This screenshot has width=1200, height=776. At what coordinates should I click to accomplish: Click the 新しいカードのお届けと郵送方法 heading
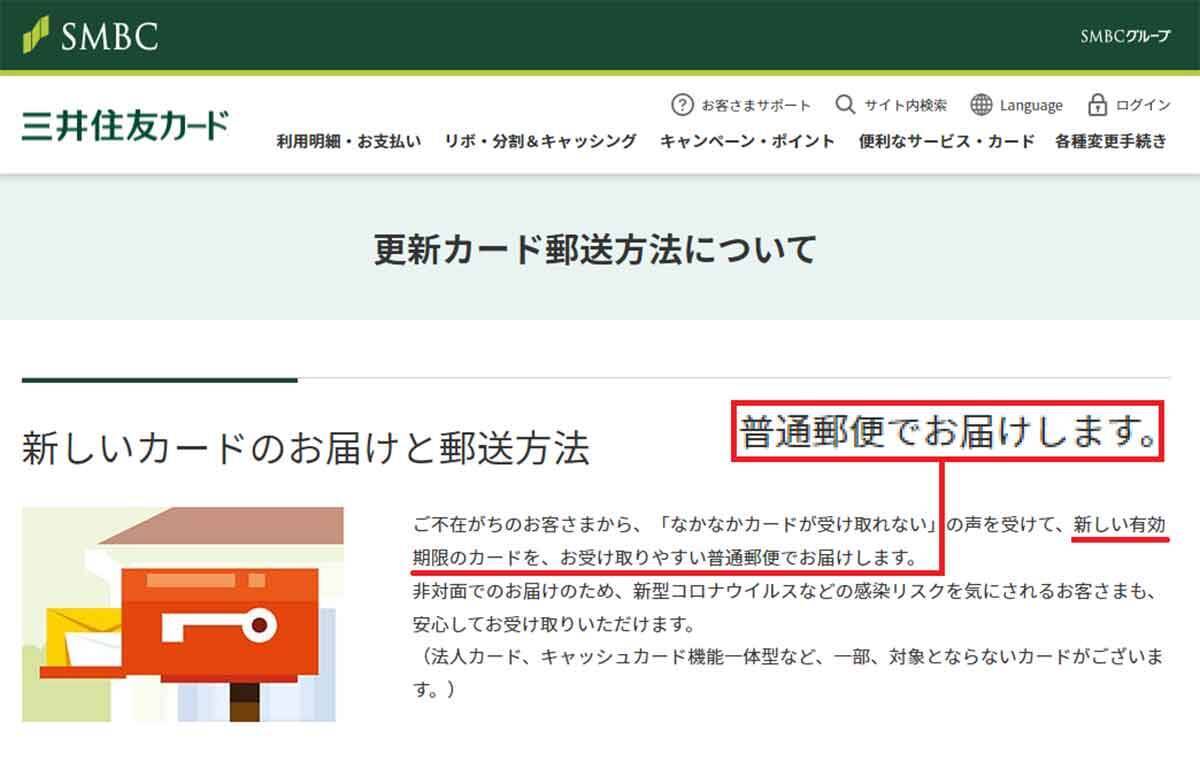click(x=305, y=449)
